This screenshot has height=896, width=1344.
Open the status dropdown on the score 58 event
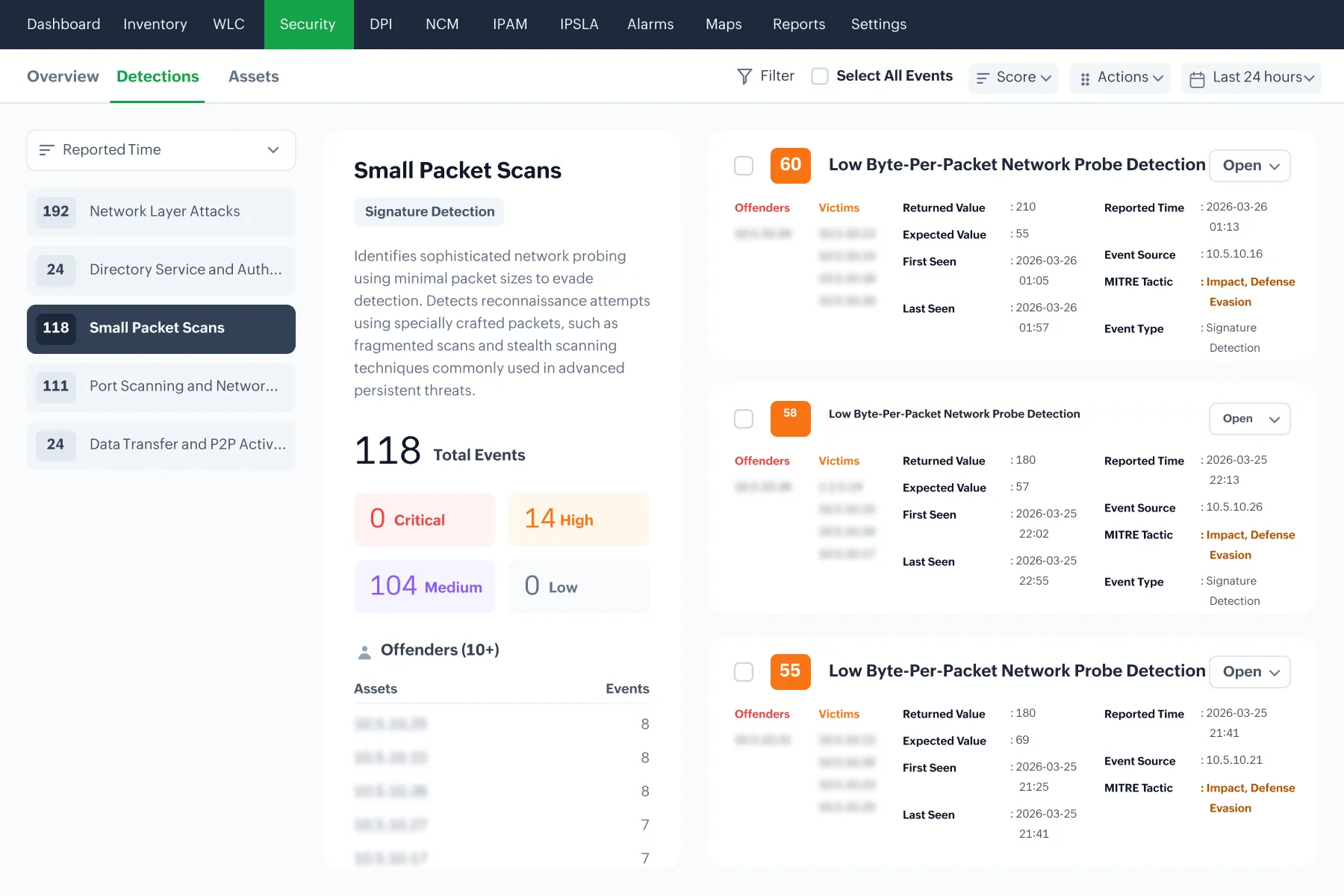[1250, 419]
